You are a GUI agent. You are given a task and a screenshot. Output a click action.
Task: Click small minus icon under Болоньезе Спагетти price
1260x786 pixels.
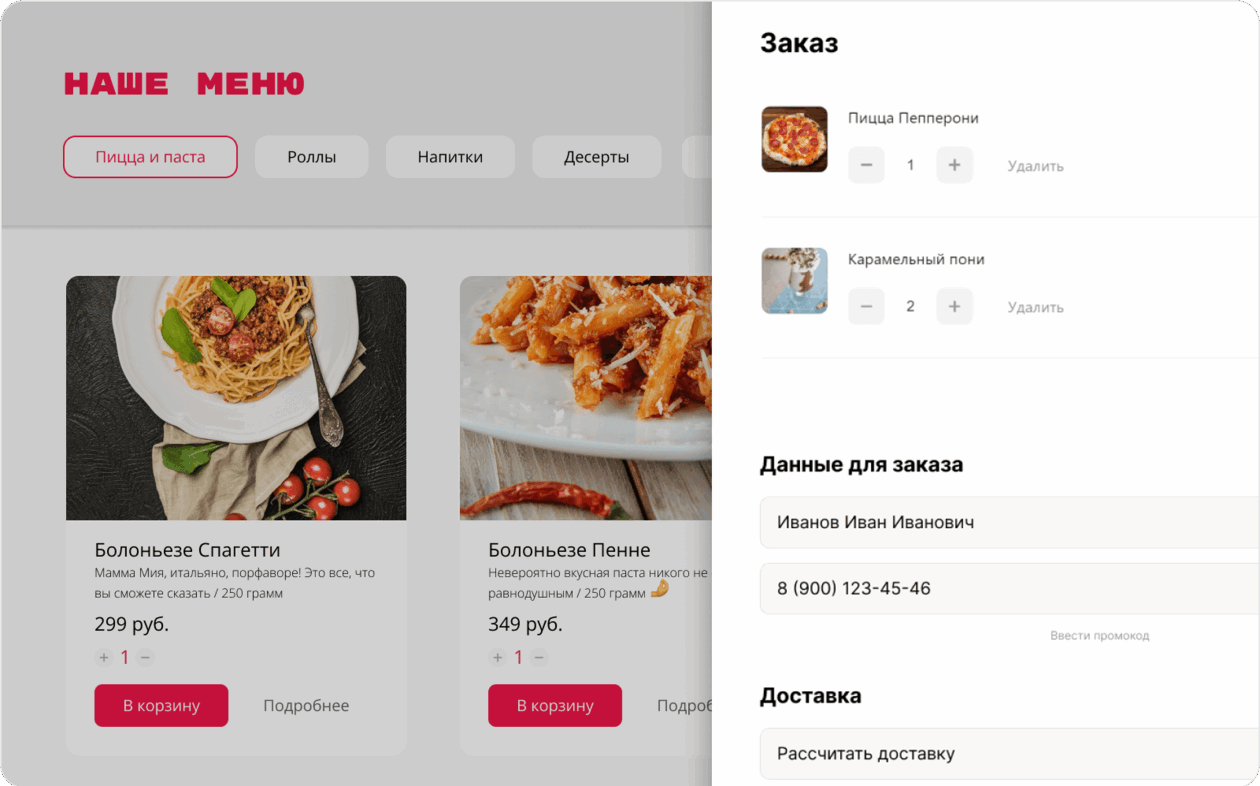(x=145, y=657)
